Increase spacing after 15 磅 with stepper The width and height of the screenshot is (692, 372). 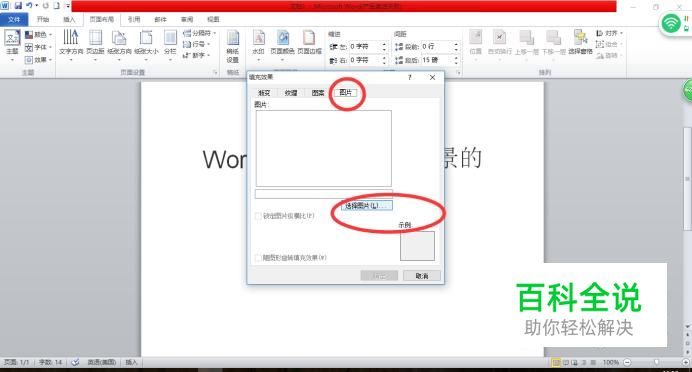[x=456, y=57]
